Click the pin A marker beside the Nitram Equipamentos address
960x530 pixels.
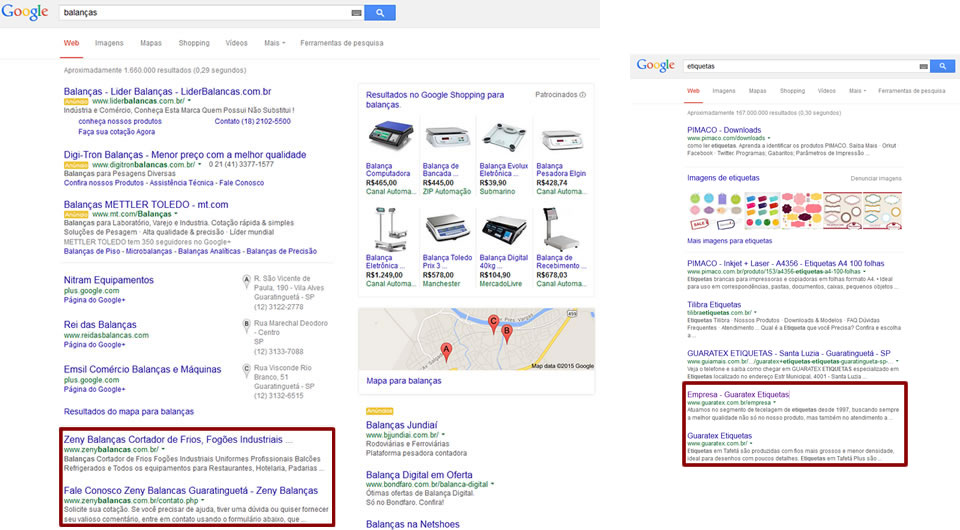(x=246, y=280)
